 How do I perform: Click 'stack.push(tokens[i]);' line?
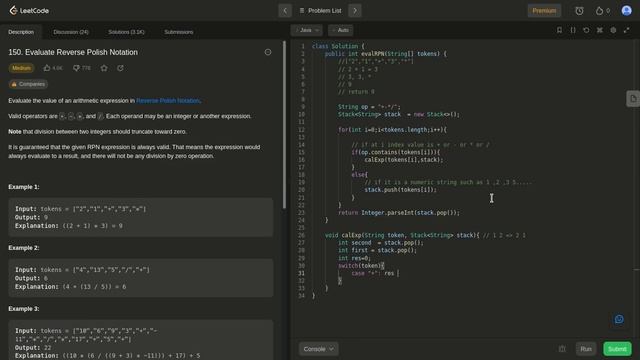tap(400, 190)
